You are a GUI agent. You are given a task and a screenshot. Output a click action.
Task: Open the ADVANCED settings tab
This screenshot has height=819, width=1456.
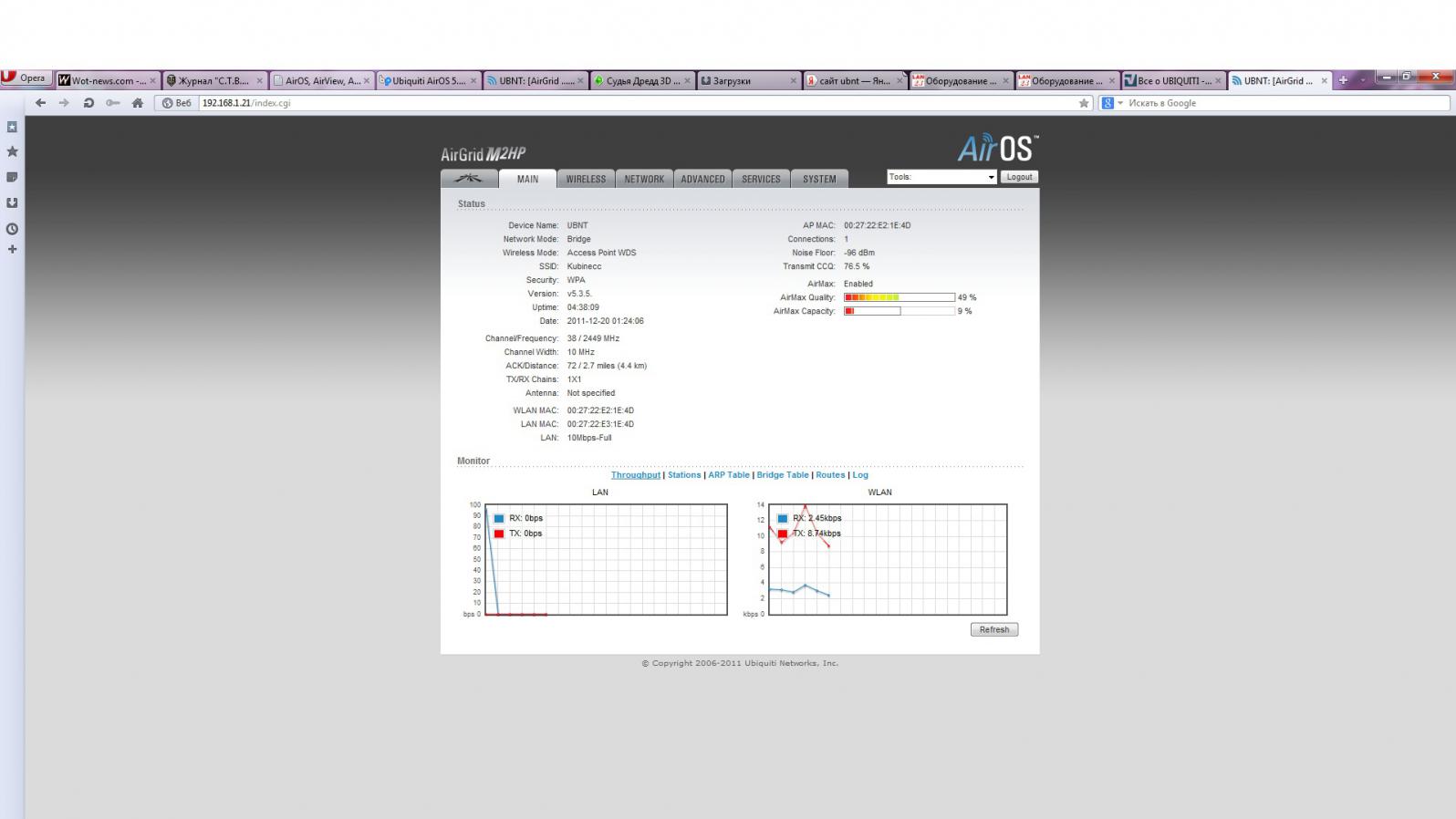pos(702,179)
